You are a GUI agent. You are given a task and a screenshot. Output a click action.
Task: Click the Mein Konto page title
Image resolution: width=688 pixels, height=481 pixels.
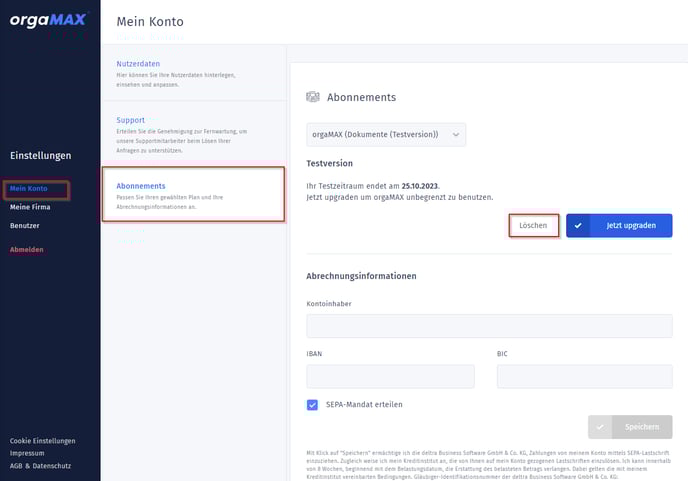pyautogui.click(x=150, y=22)
